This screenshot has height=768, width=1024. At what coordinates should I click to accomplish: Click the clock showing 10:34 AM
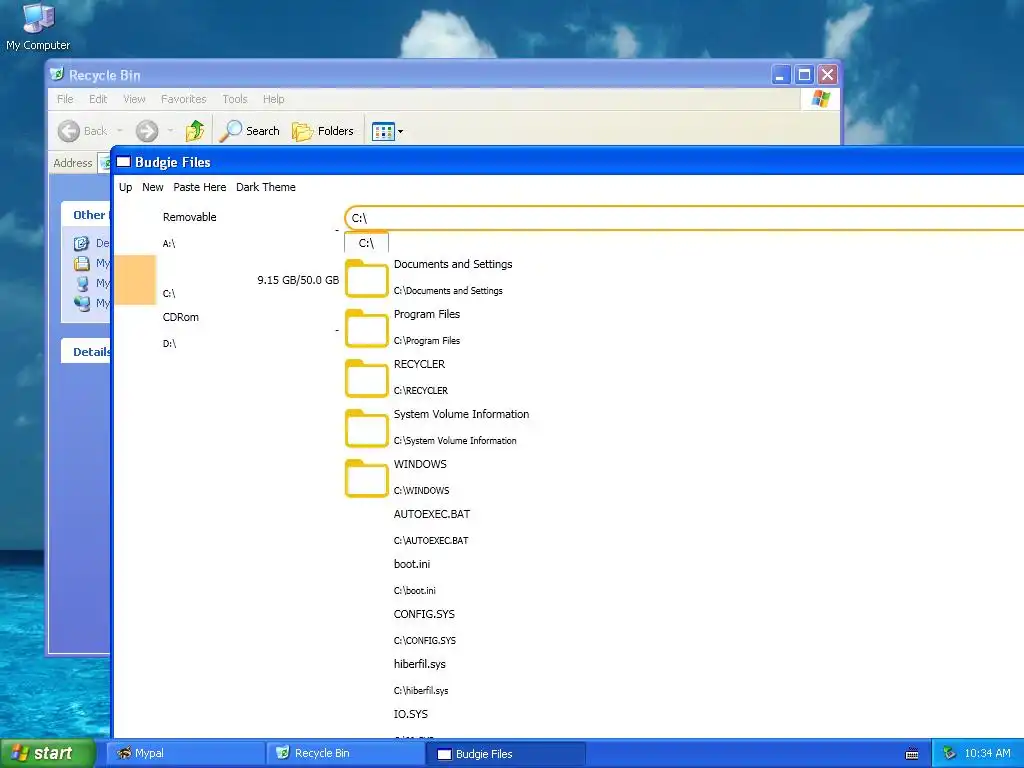point(987,753)
